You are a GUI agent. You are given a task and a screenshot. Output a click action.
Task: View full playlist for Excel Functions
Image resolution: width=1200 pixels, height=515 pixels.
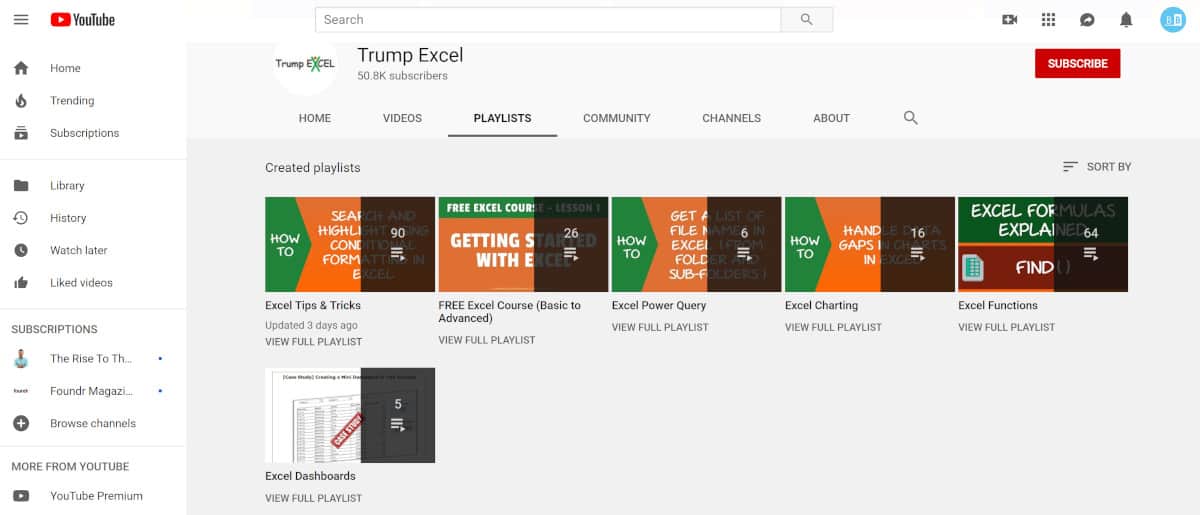(x=1006, y=327)
